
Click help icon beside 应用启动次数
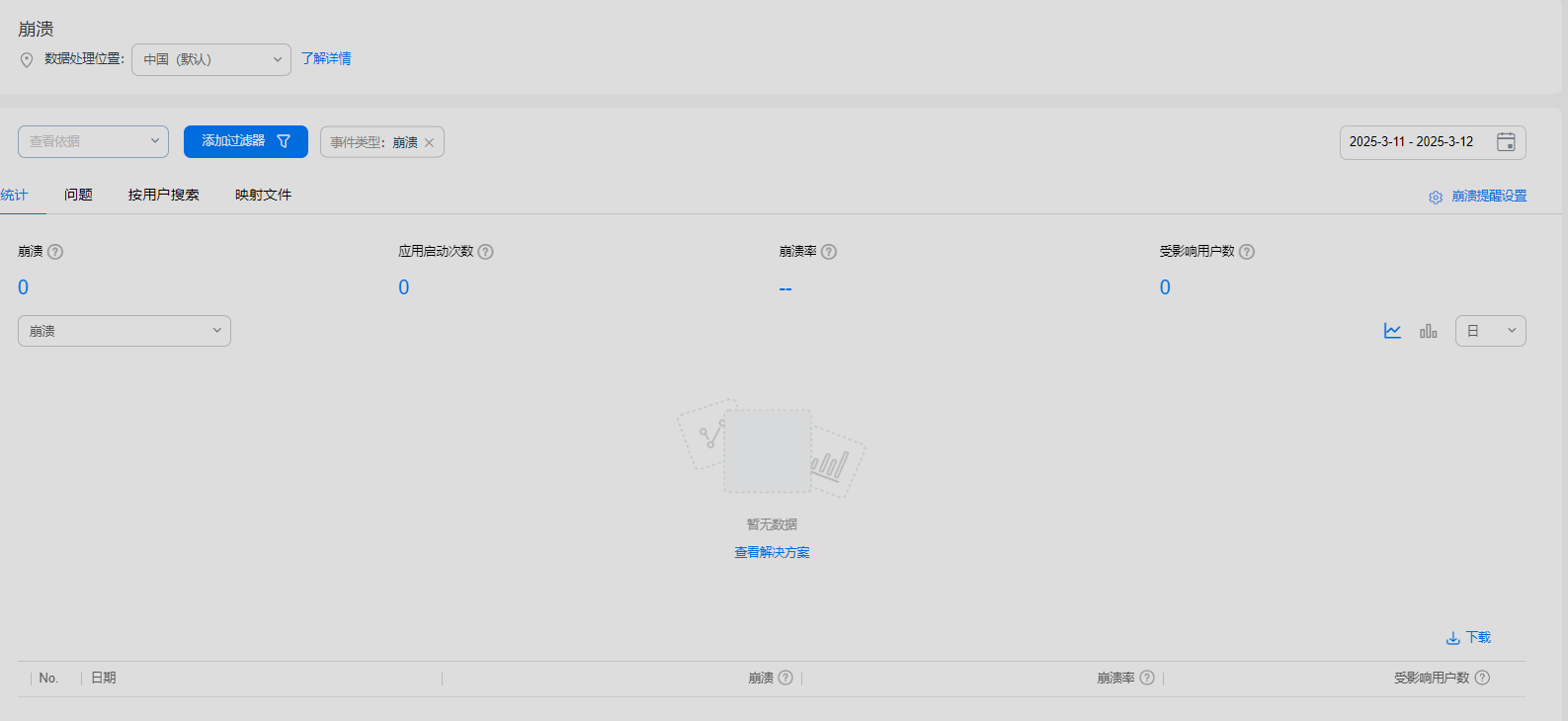point(485,252)
